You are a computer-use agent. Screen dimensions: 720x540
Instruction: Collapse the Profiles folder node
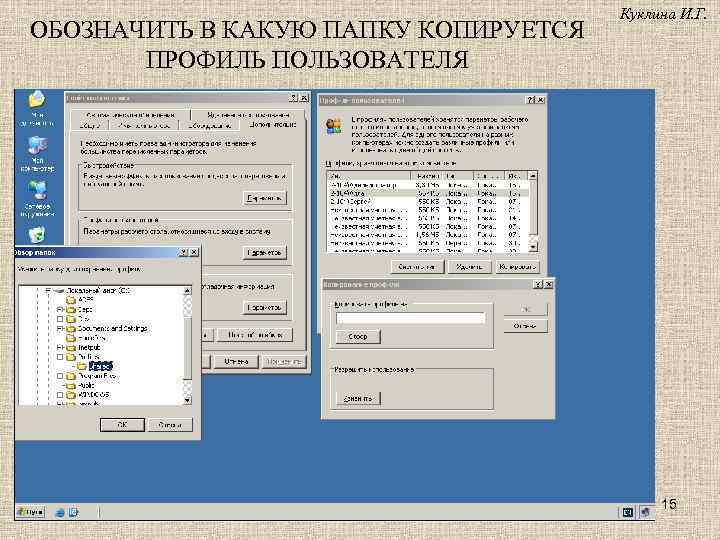pyautogui.click(x=60, y=357)
